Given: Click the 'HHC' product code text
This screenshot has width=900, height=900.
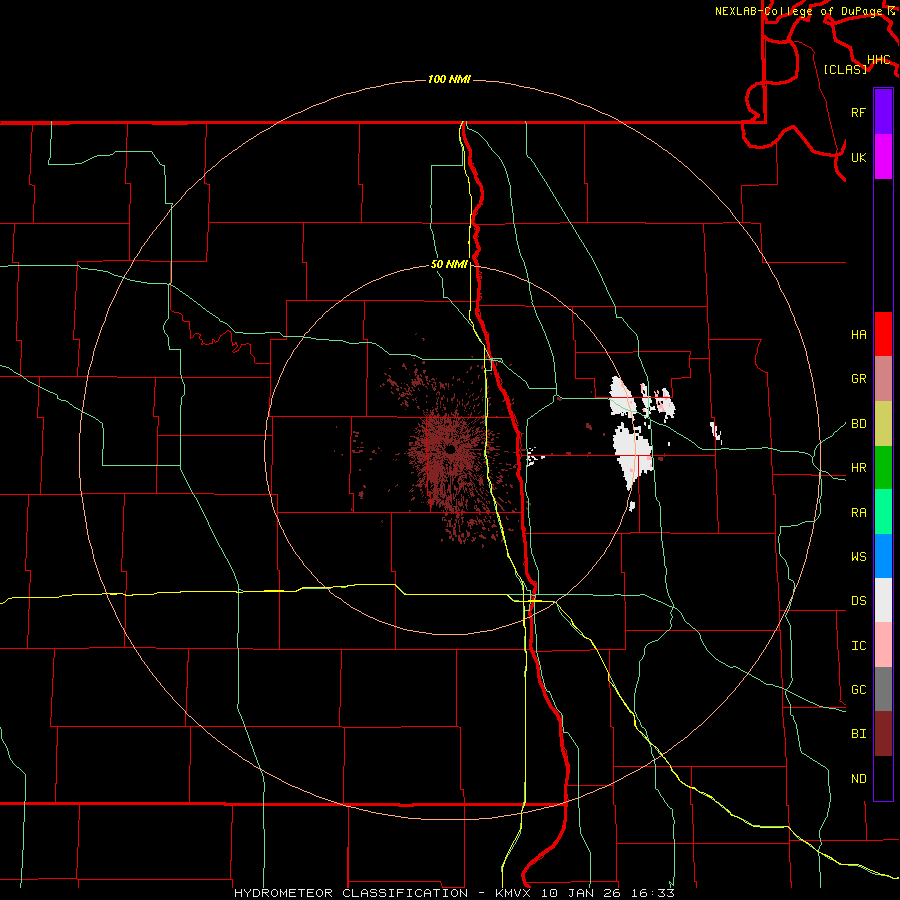Looking at the screenshot, I should click(879, 60).
